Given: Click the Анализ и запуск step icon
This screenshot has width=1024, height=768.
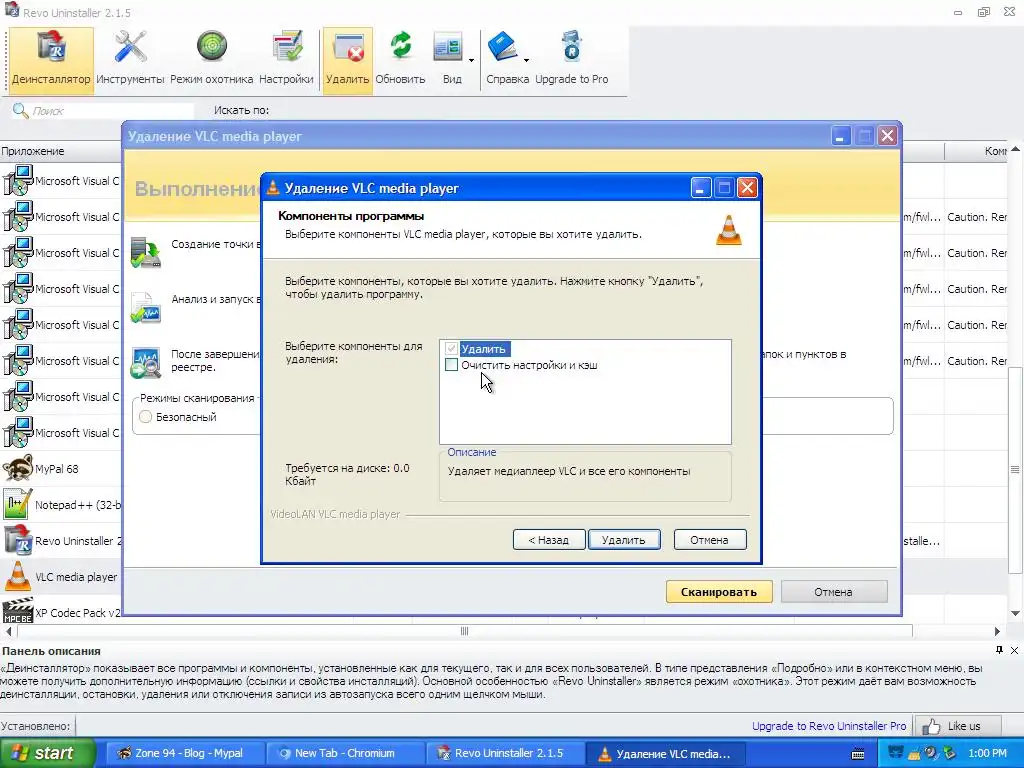Looking at the screenshot, I should coord(146,308).
